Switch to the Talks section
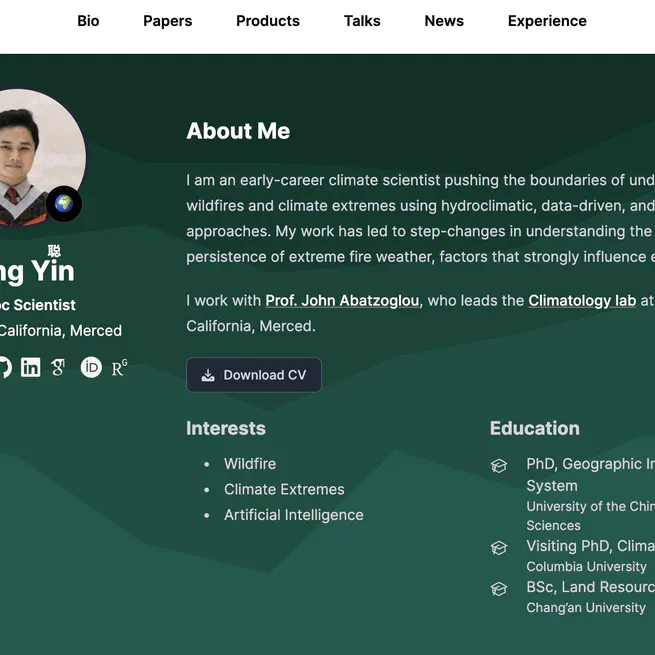This screenshot has height=655, width=655. 362,21
